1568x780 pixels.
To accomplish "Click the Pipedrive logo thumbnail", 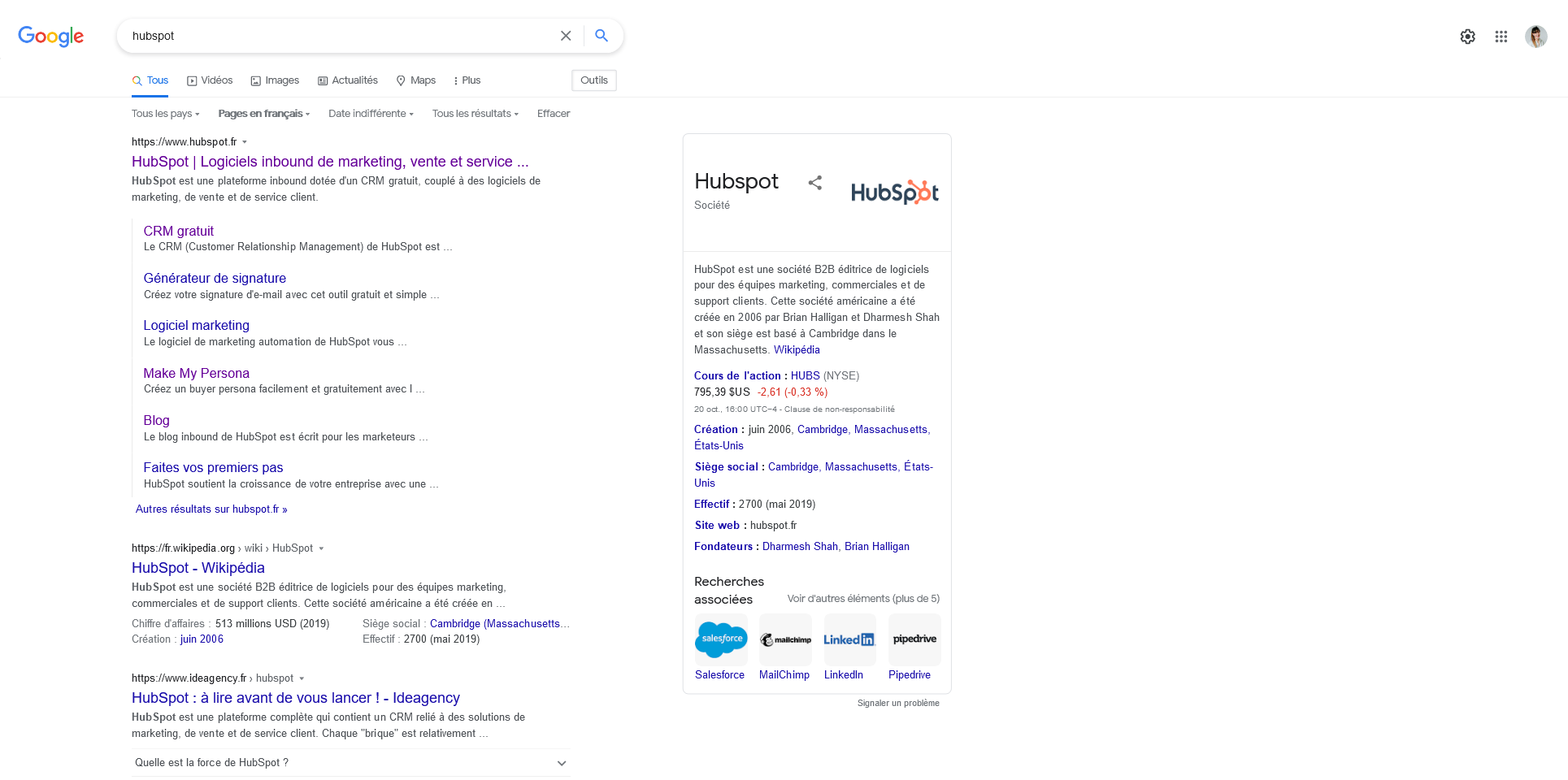I will pyautogui.click(x=914, y=639).
